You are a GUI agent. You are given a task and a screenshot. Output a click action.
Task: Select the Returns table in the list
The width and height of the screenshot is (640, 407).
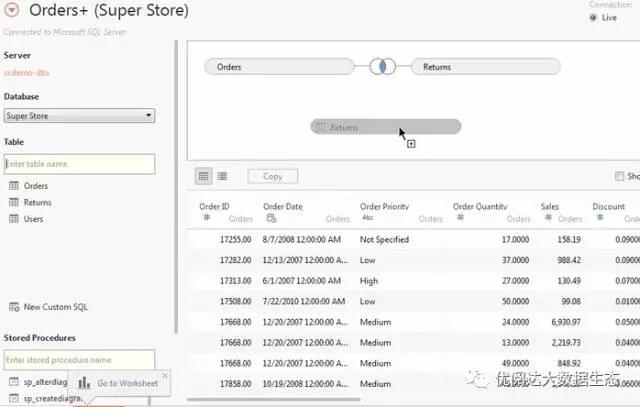37,202
